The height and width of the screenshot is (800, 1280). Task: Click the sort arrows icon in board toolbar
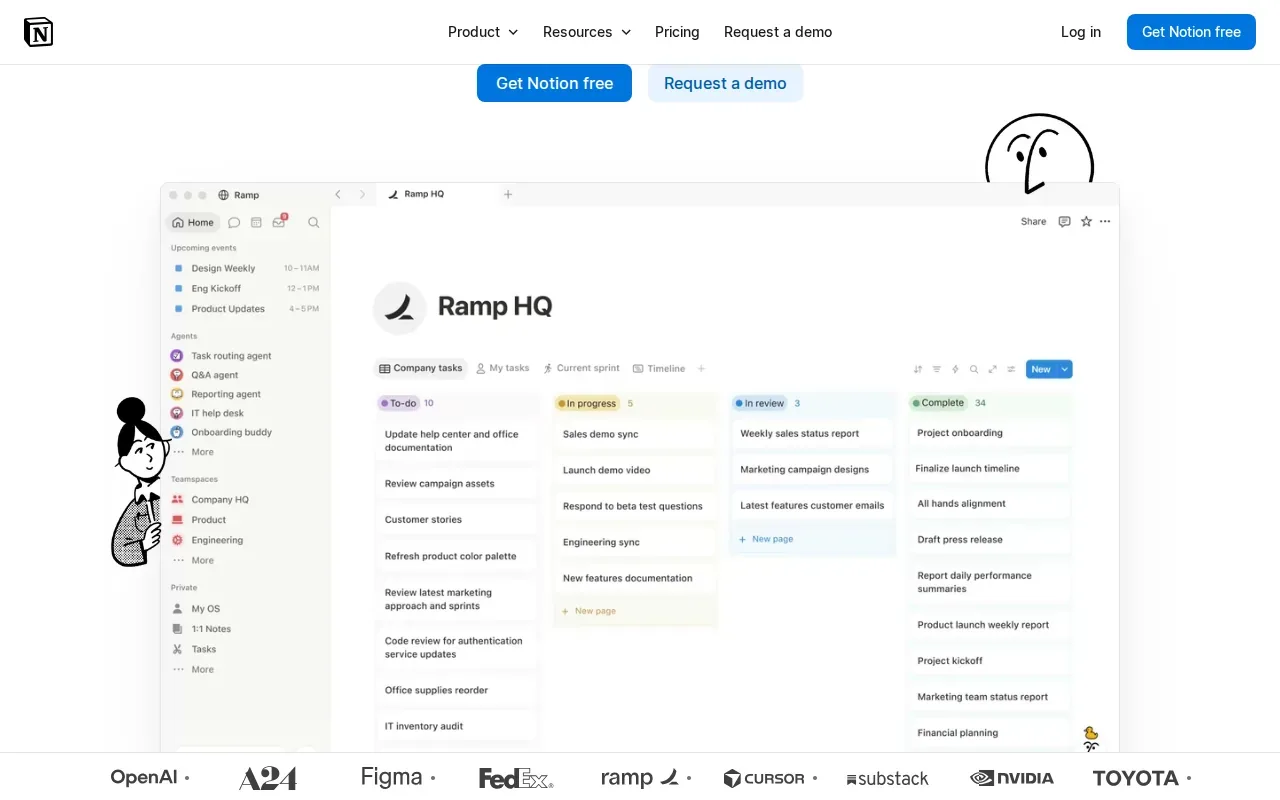918,369
